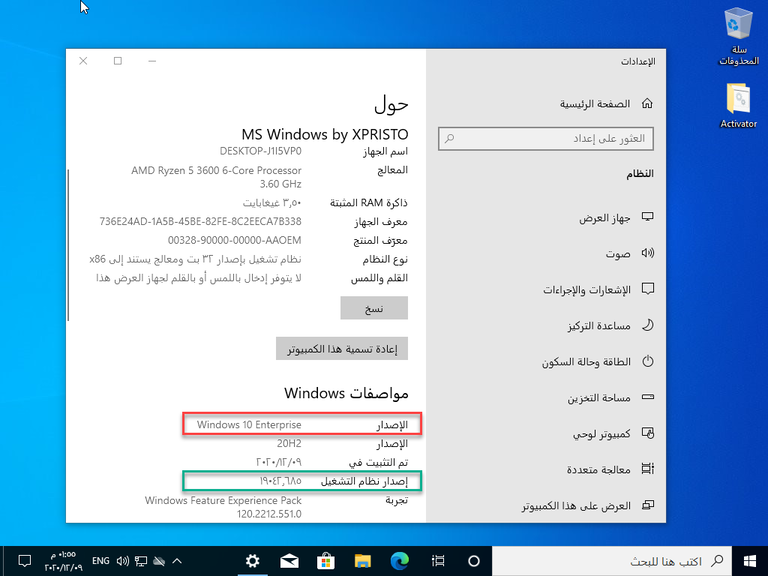Minimize the Settings window
The height and width of the screenshot is (576, 768).
[x=152, y=61]
